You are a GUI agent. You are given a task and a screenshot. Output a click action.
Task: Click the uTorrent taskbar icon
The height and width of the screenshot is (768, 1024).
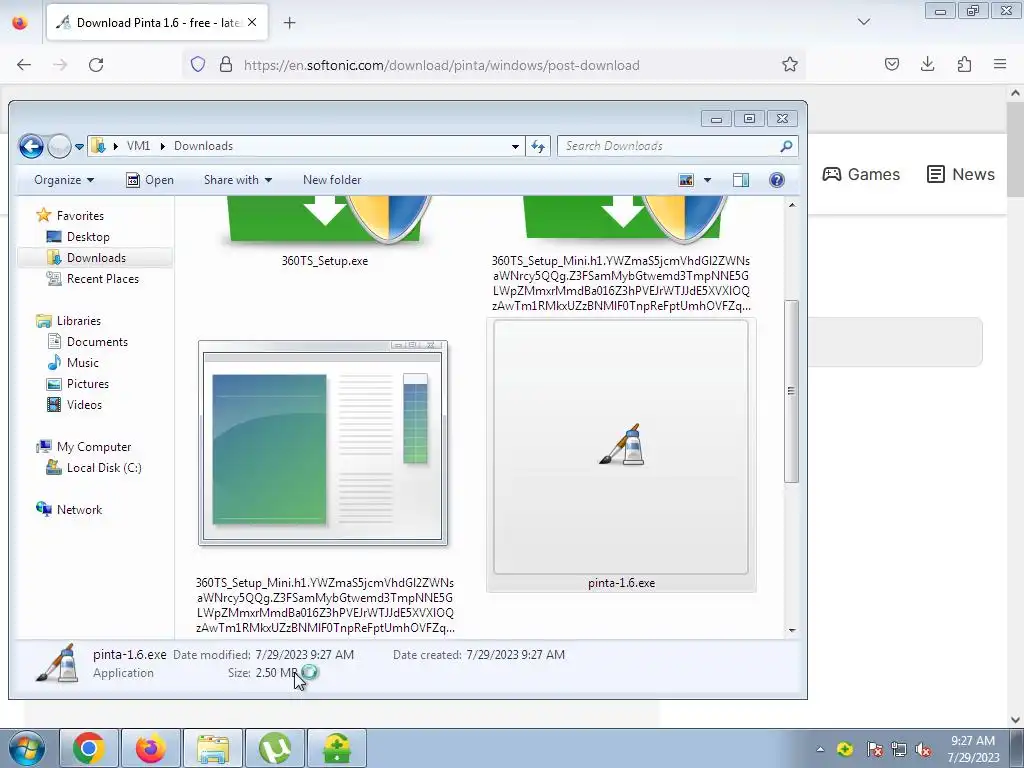(275, 748)
